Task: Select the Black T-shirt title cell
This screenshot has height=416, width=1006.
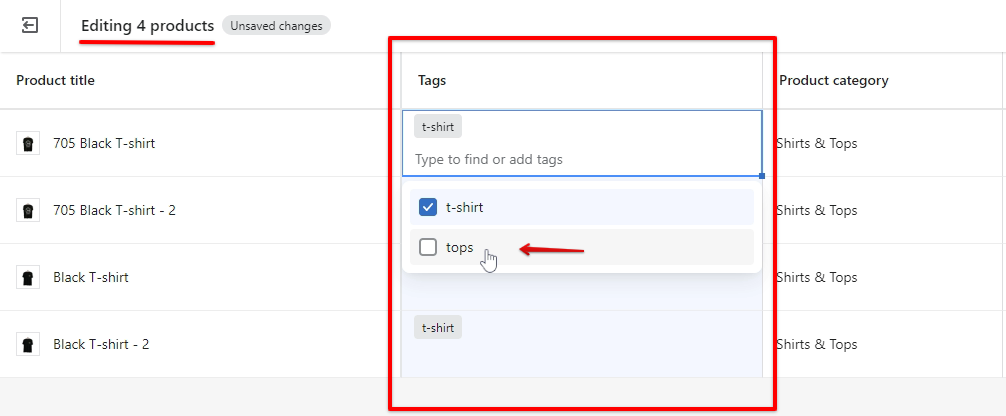Action: tap(91, 277)
